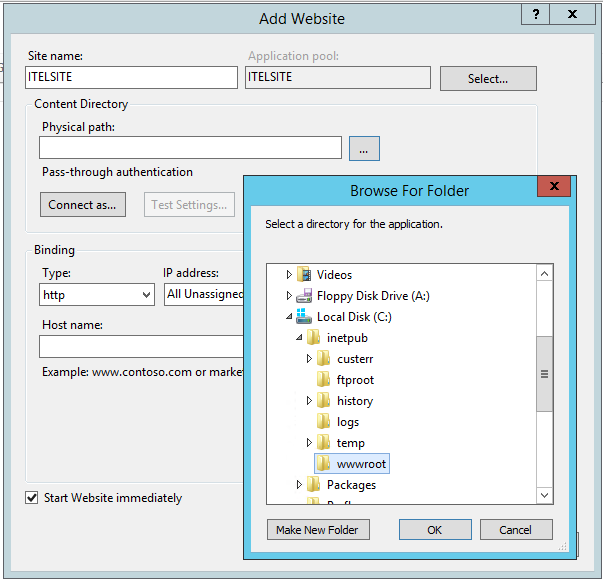Click the history folder icon
The height and width of the screenshot is (581, 603).
[323, 400]
